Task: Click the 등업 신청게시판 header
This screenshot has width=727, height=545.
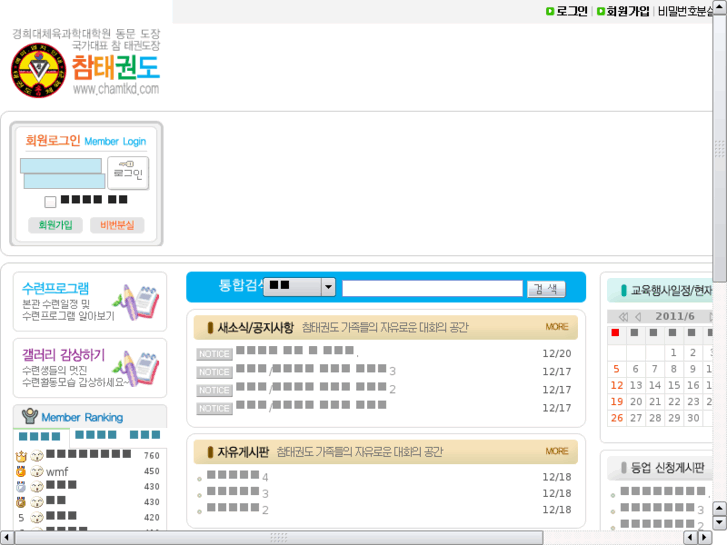Action: click(x=660, y=468)
